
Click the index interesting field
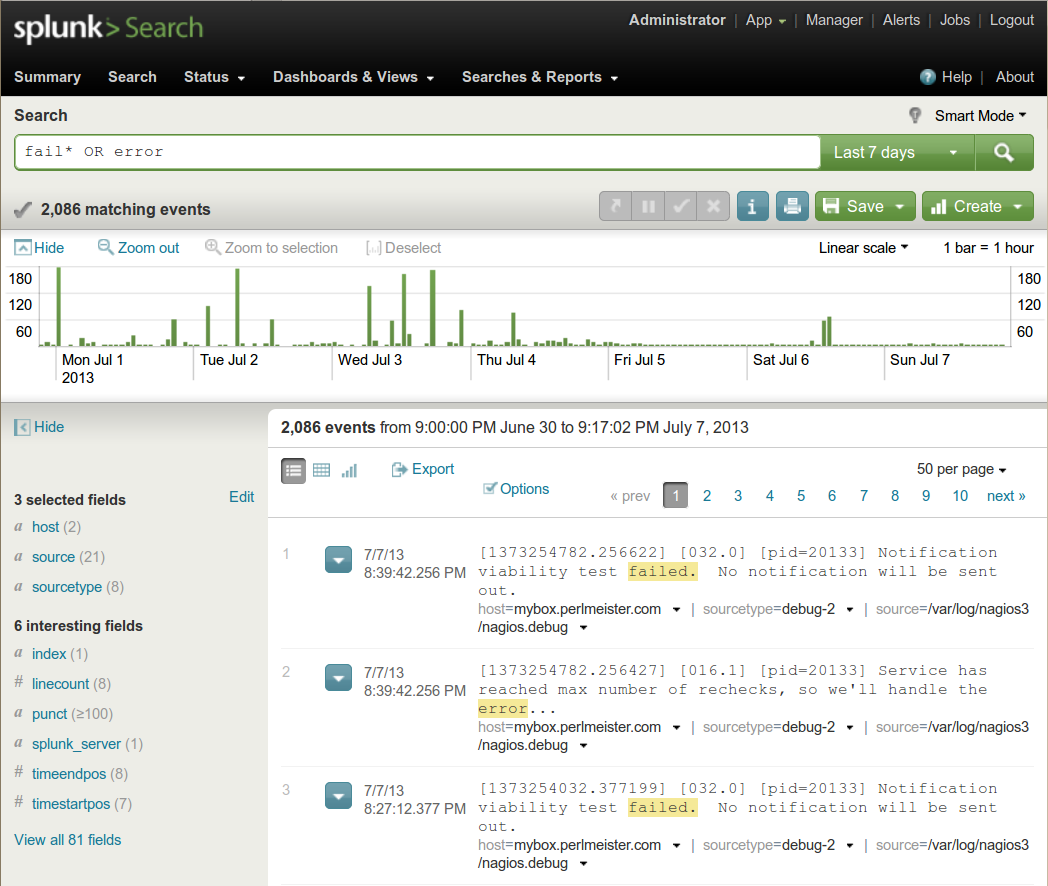click(x=49, y=654)
